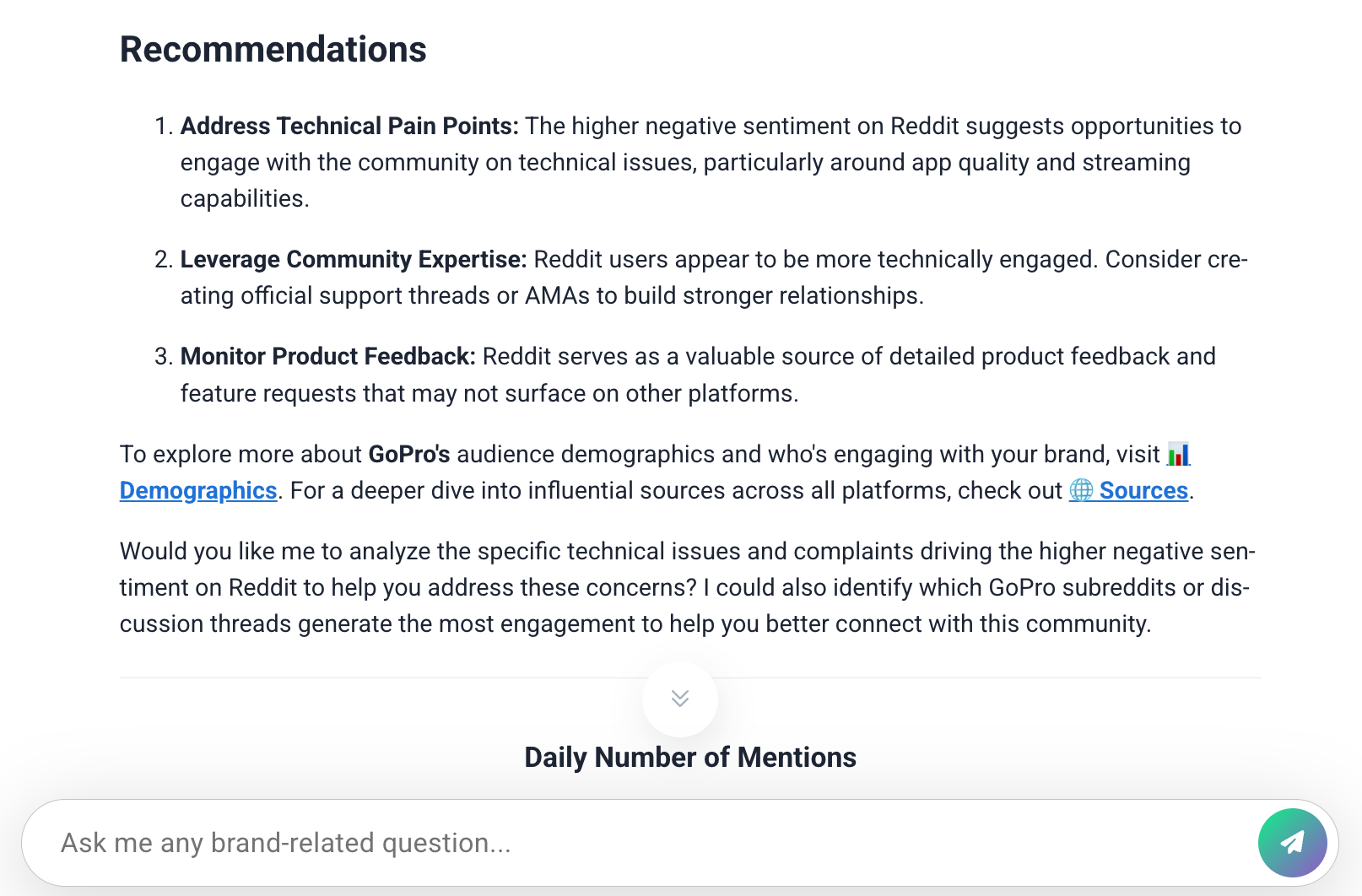Viewport: 1362px width, 896px height.
Task: Select the Daily Number of Mentions title
Action: click(x=689, y=757)
